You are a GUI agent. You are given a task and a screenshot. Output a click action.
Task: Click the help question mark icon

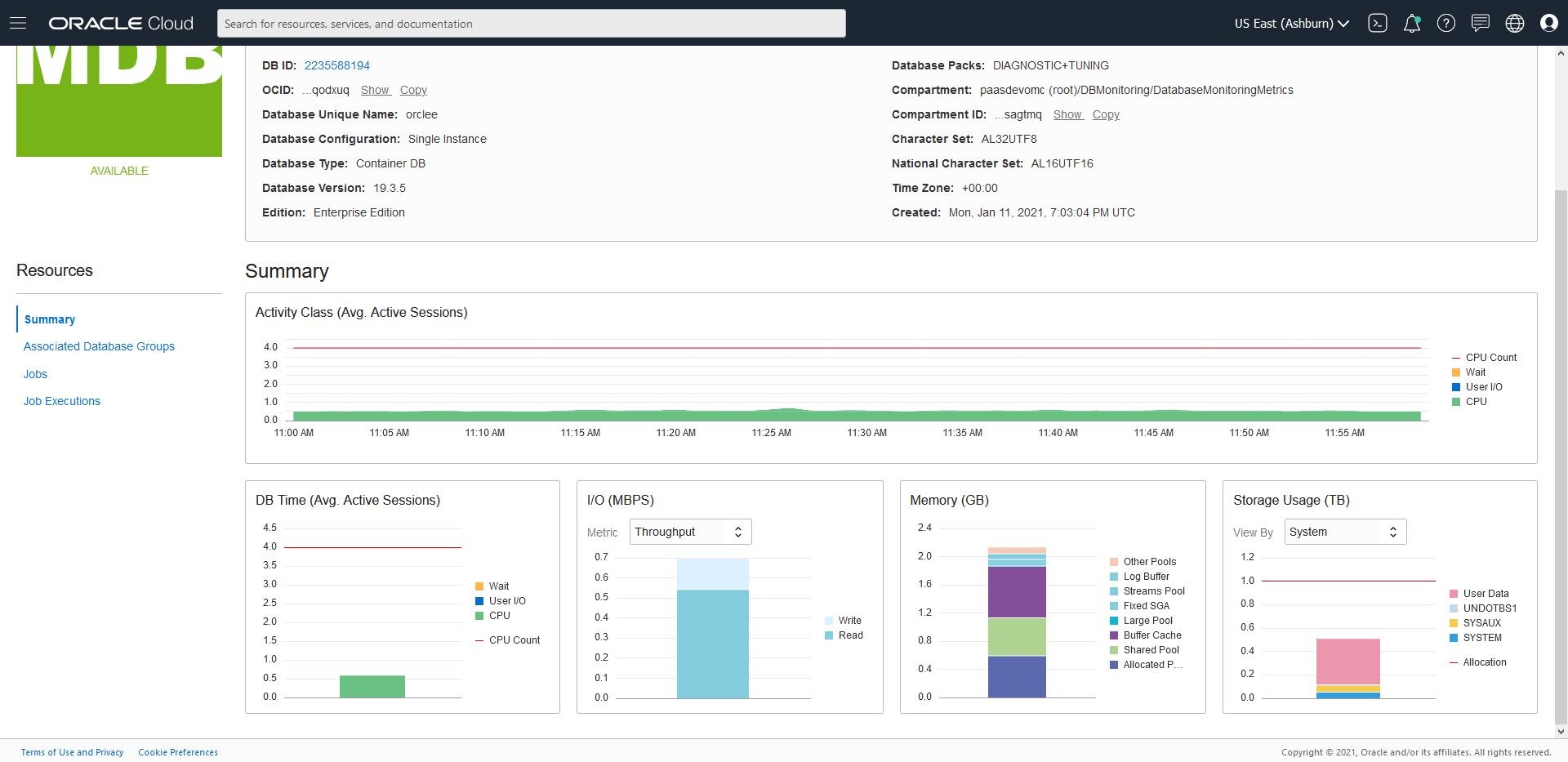point(1446,23)
